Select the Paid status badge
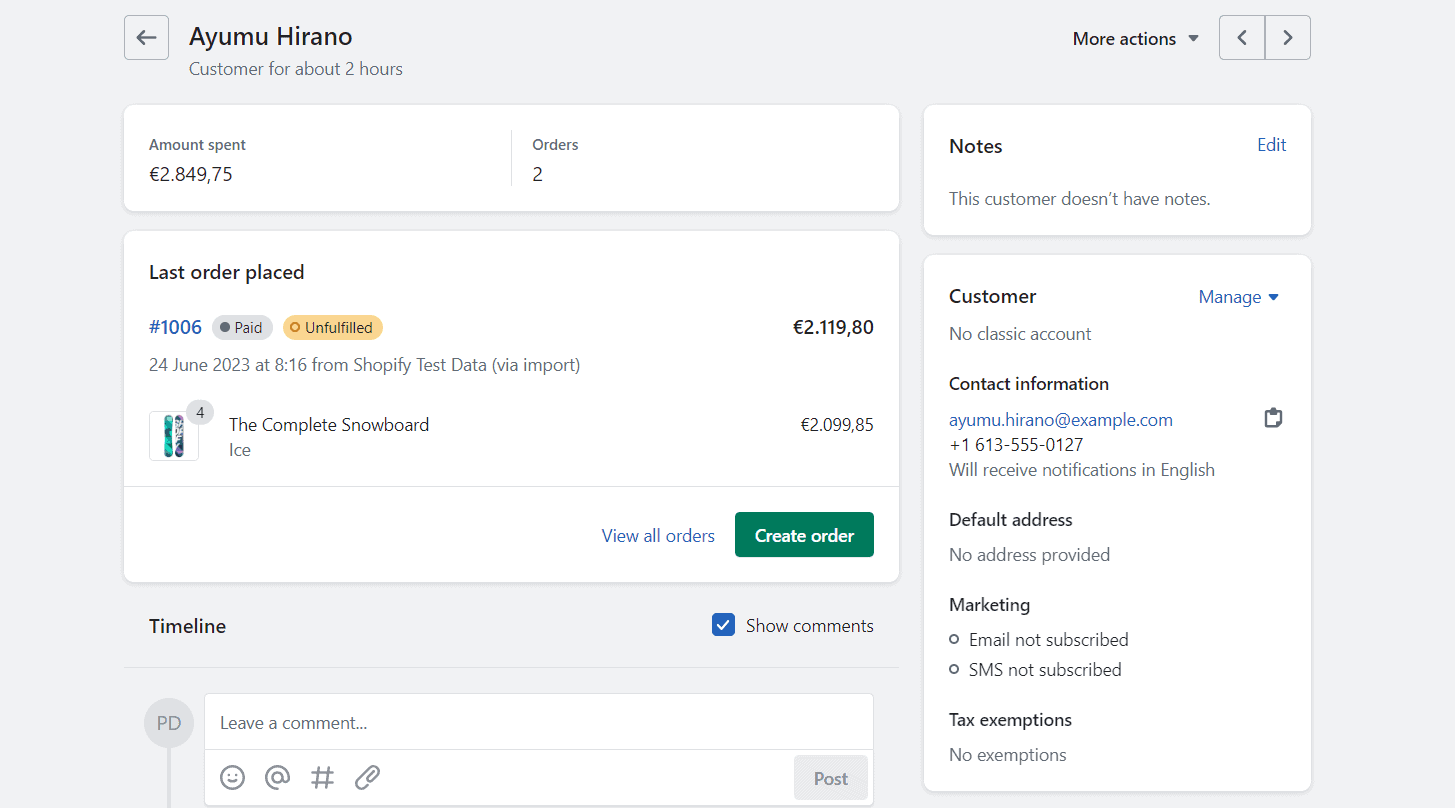This screenshot has height=808, width=1455. pos(242,327)
